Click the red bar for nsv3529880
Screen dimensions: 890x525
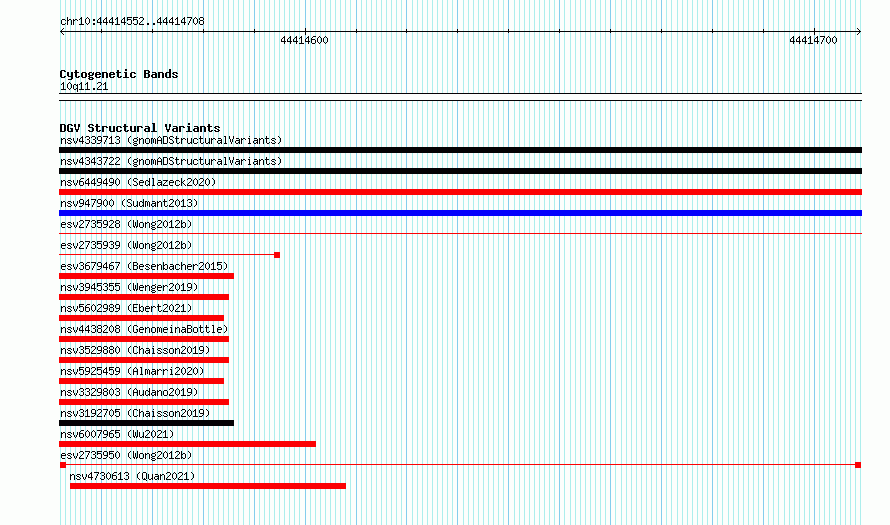click(x=144, y=360)
